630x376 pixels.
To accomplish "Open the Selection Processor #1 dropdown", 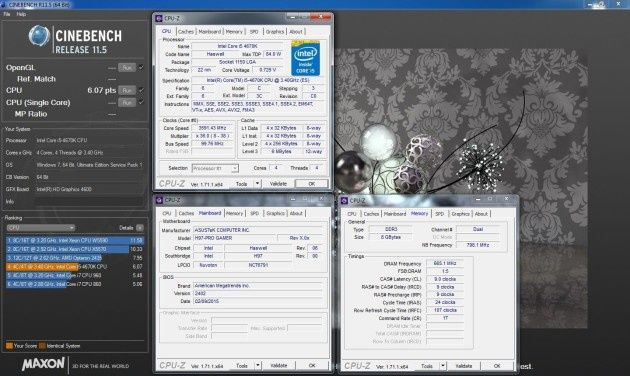I will [x=215, y=168].
